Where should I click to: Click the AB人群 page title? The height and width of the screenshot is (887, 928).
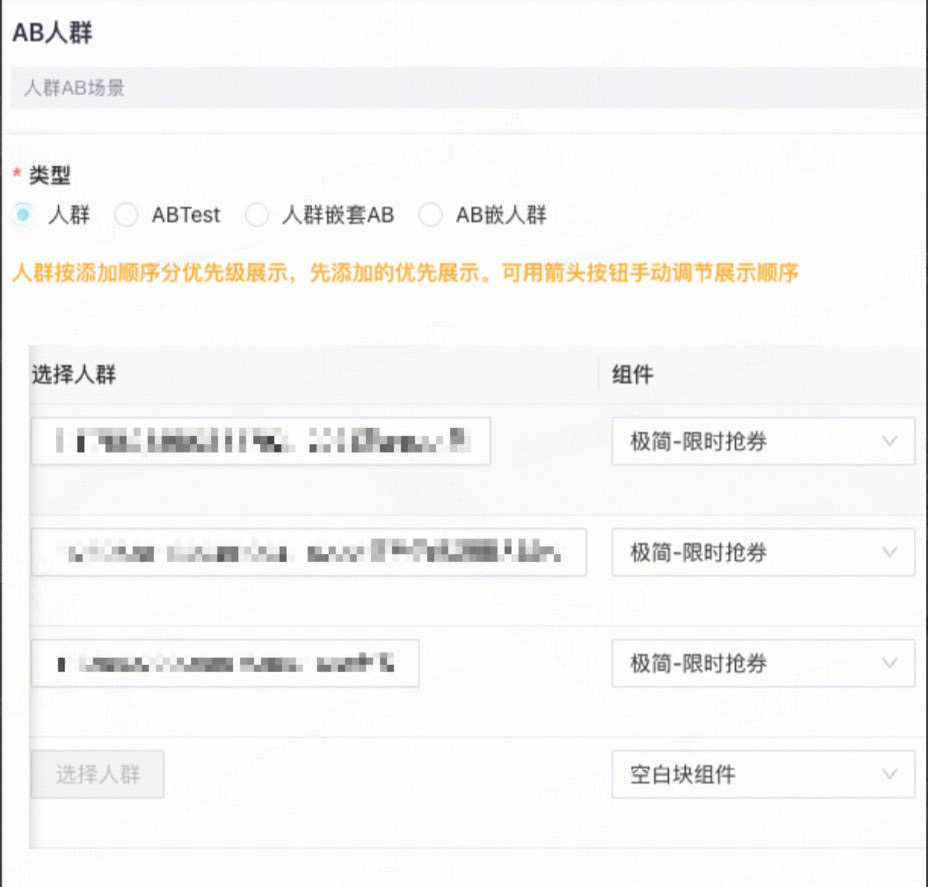tap(53, 33)
